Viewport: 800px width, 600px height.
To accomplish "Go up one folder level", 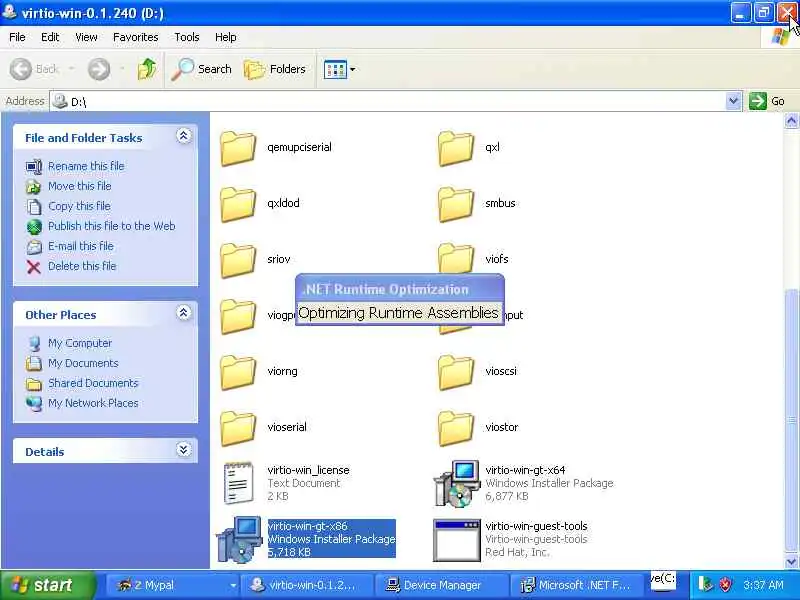I will pyautogui.click(x=147, y=69).
